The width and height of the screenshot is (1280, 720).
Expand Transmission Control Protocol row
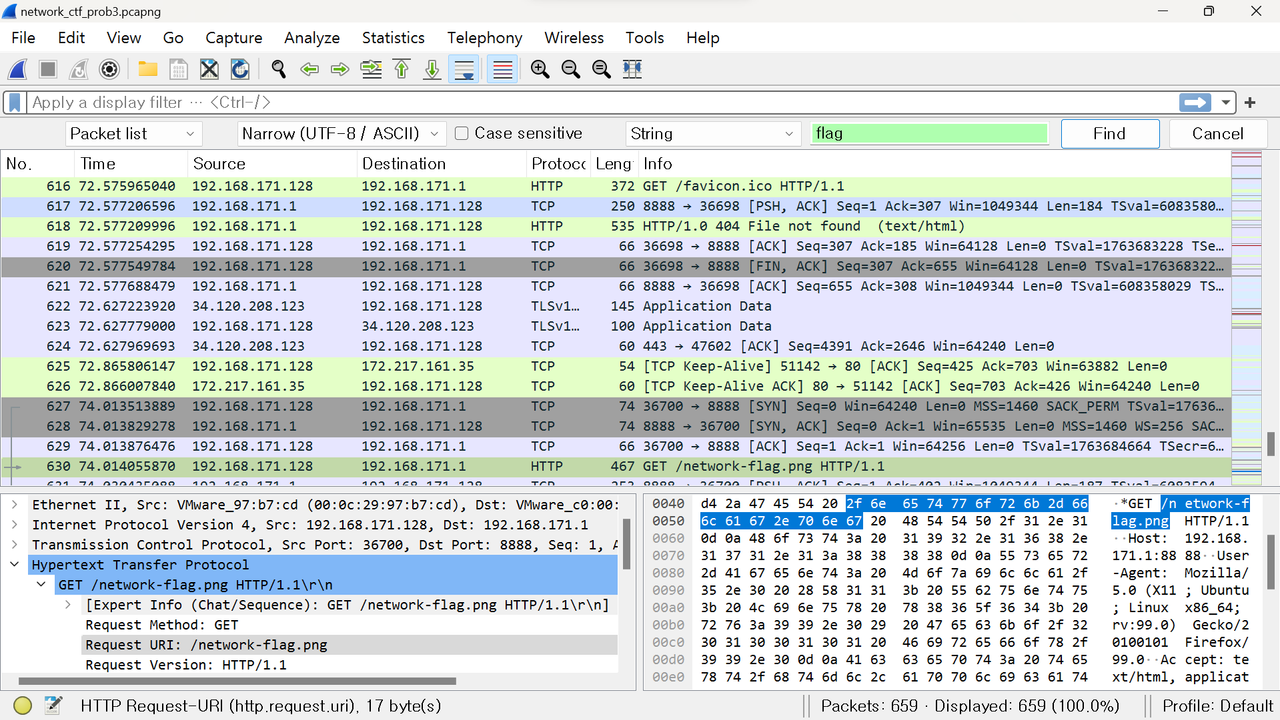[15, 545]
